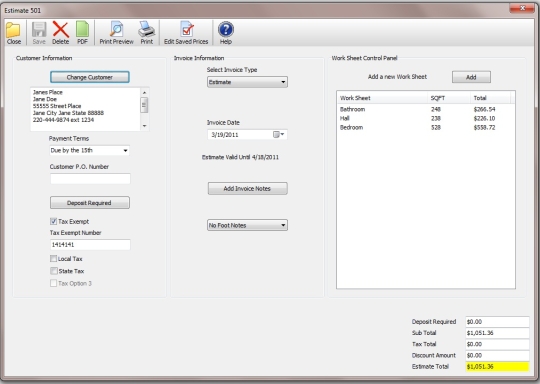The image size is (540, 384).
Task: Add a new Work Sheet
Action: 471,77
